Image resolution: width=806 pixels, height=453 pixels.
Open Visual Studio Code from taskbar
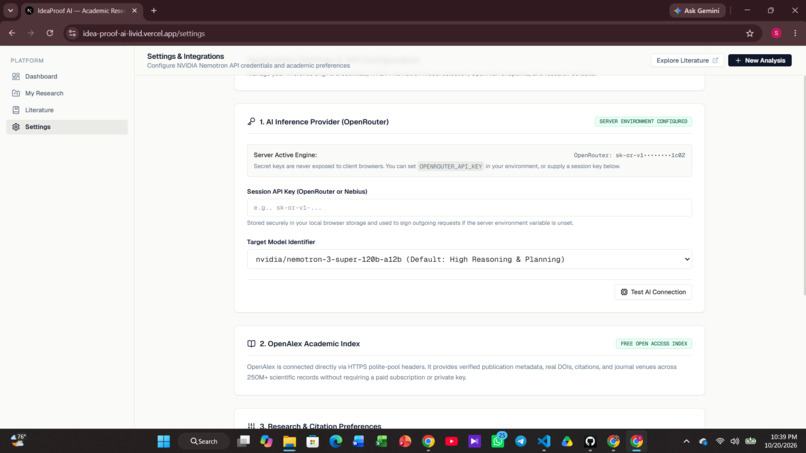tap(544, 441)
